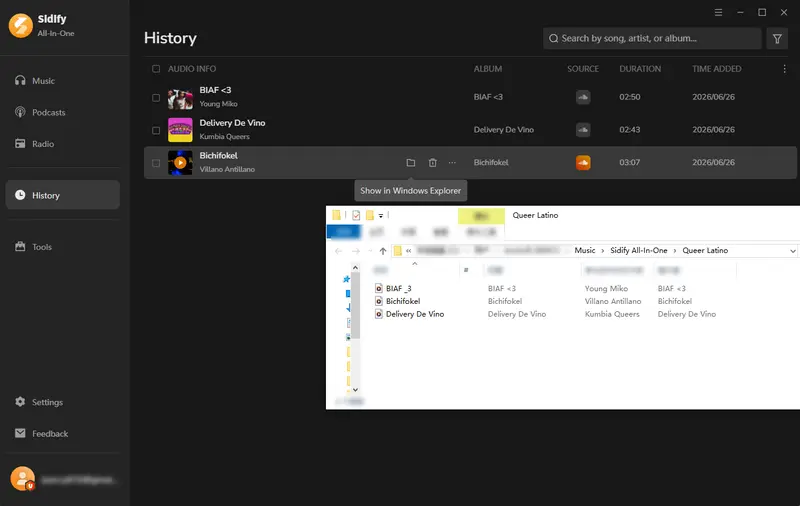Click the Explorer forward arrow
The image size is (800, 506).
click(x=356, y=251)
